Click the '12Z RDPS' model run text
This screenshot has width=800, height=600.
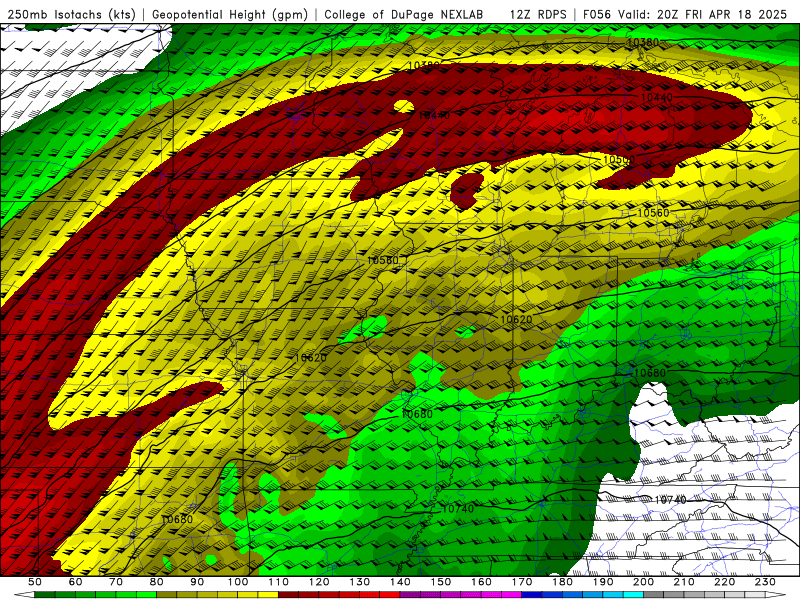538,14
